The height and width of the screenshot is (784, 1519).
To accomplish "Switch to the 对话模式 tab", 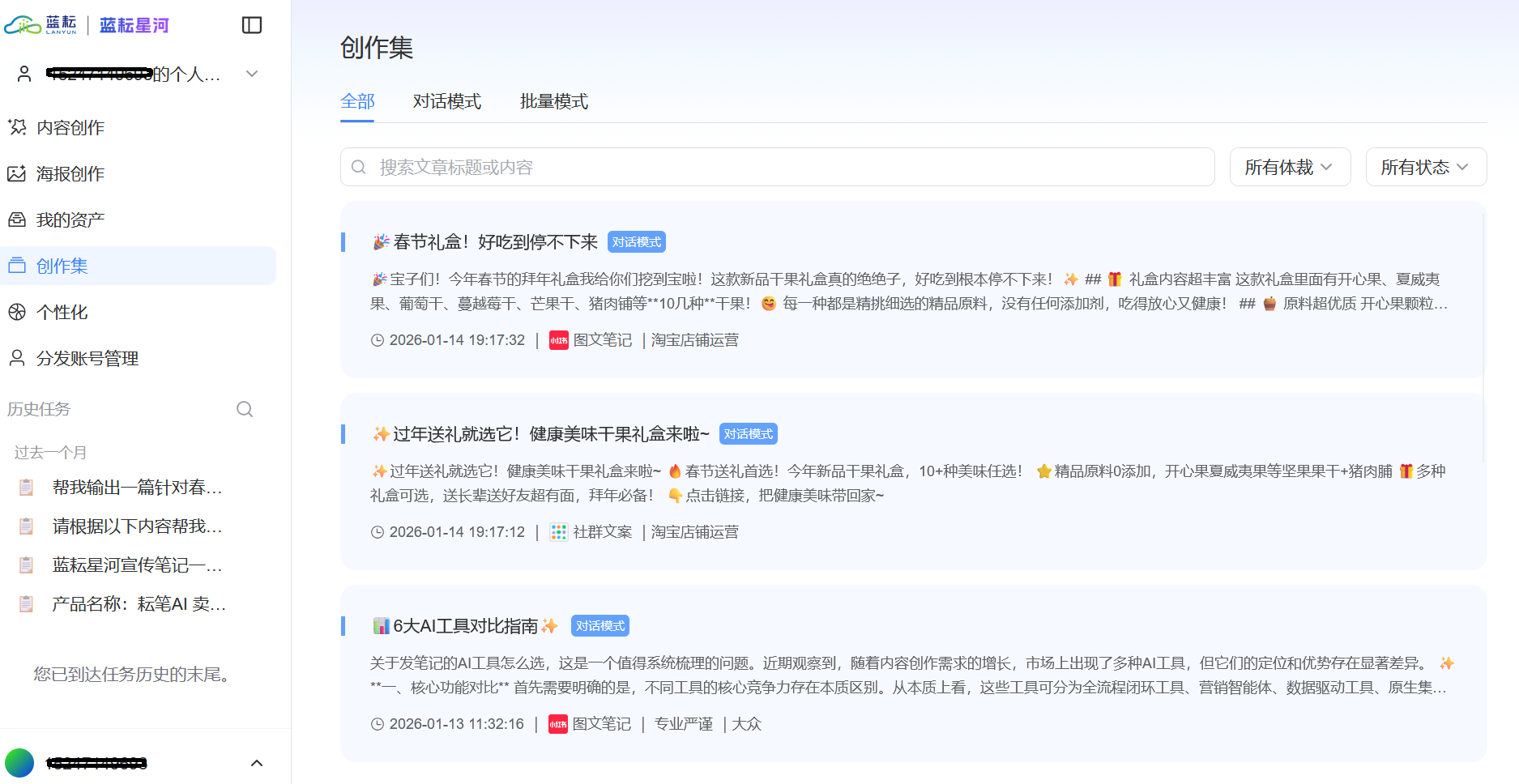I will [447, 101].
